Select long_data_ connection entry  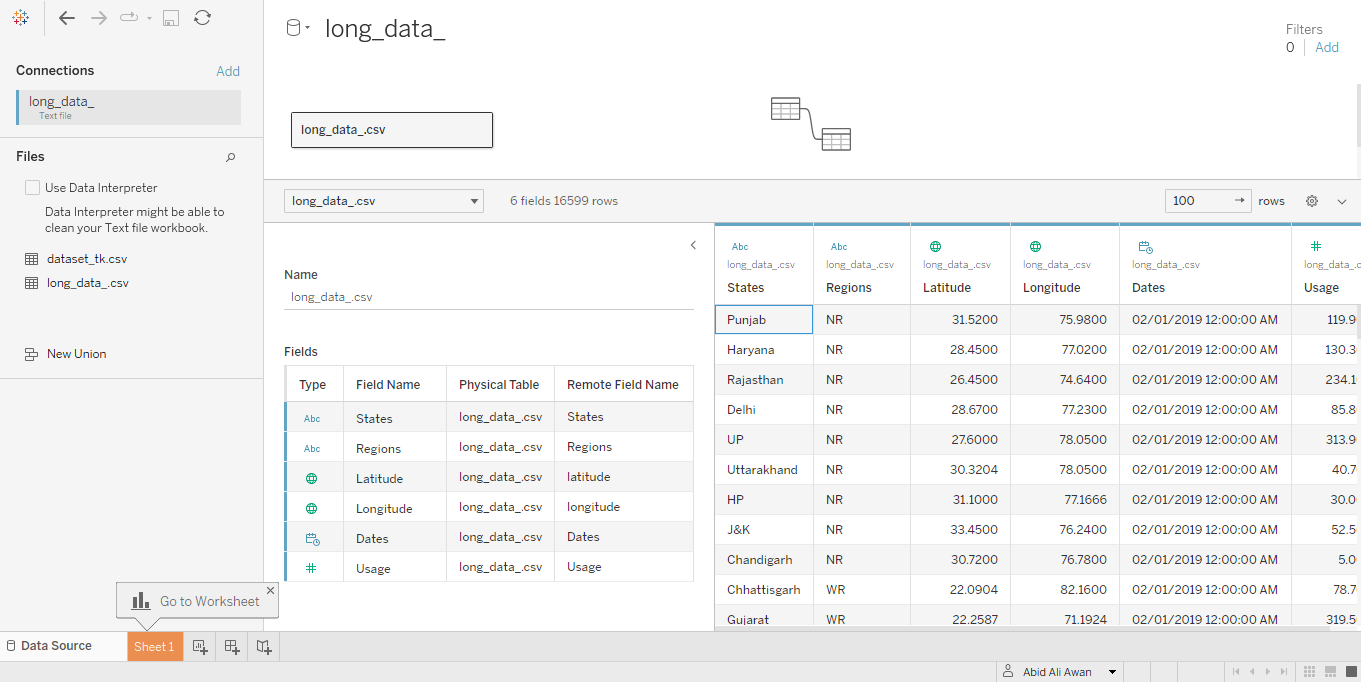tap(129, 107)
